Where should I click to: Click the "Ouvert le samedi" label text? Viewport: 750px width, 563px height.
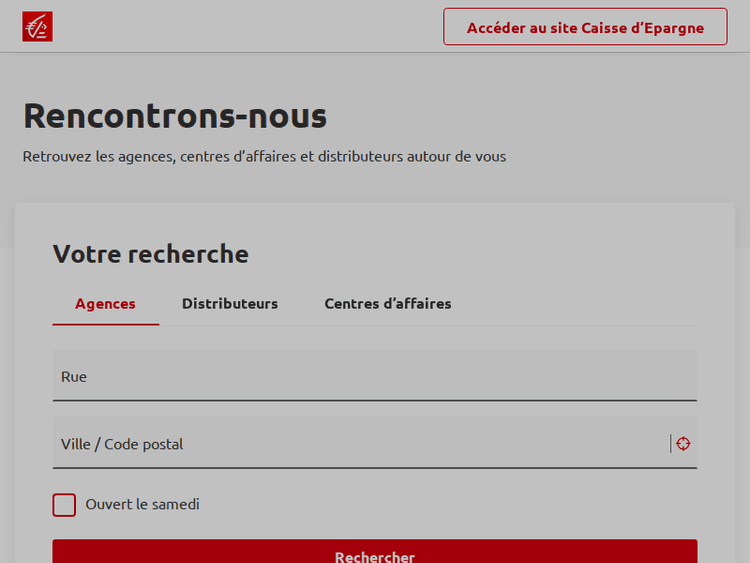(142, 505)
